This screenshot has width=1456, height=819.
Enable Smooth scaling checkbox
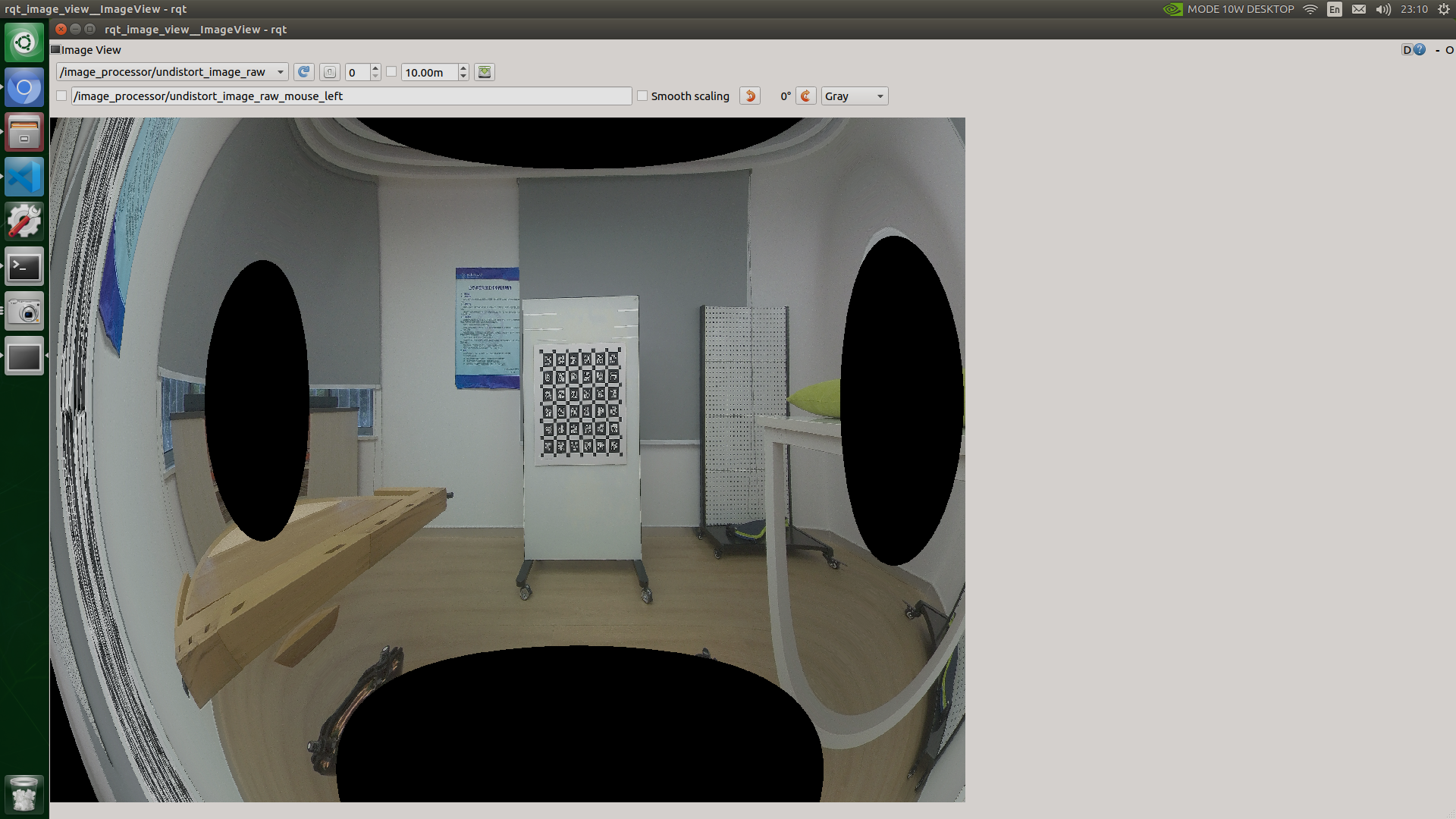642,96
